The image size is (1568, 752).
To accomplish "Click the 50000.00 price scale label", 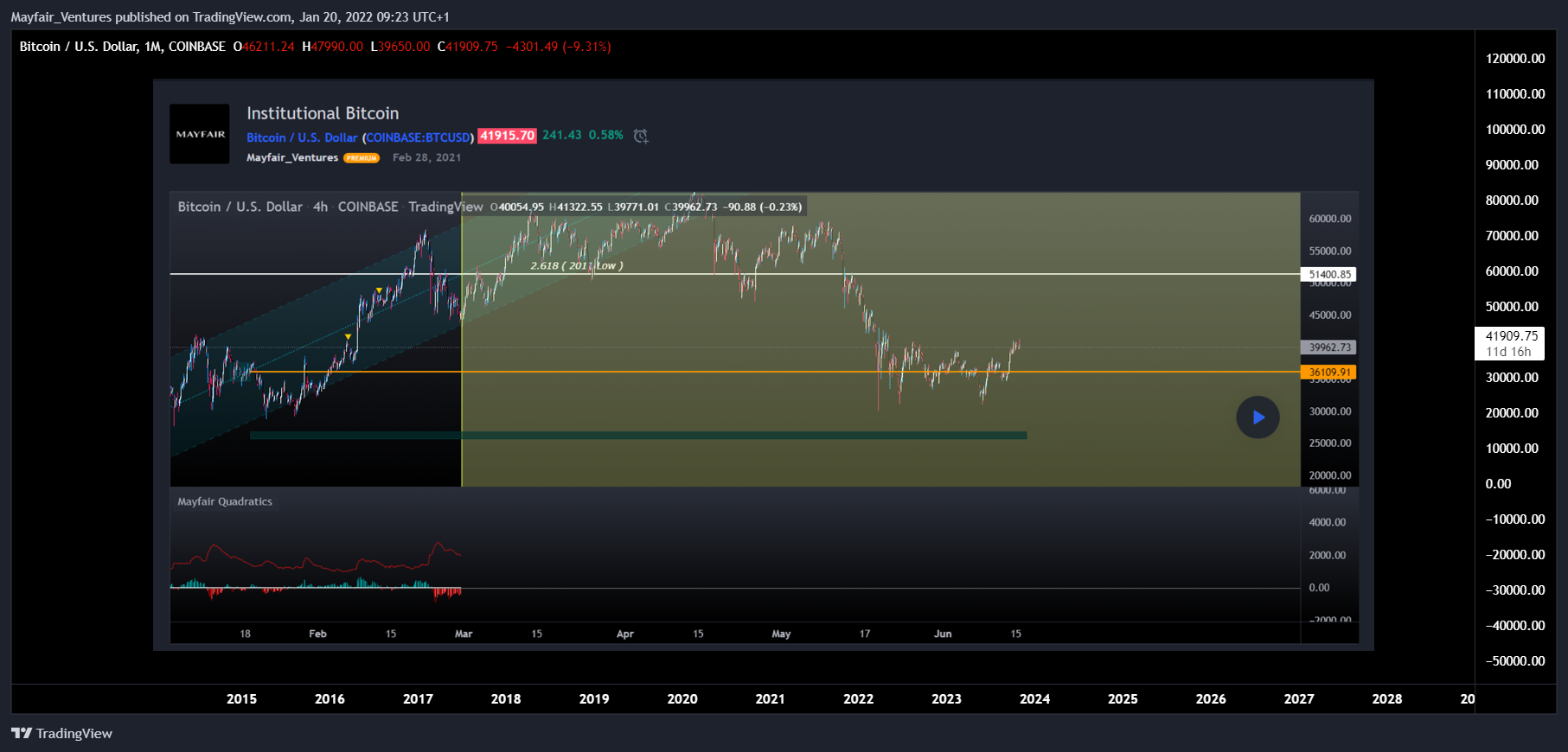I will (x=1512, y=307).
